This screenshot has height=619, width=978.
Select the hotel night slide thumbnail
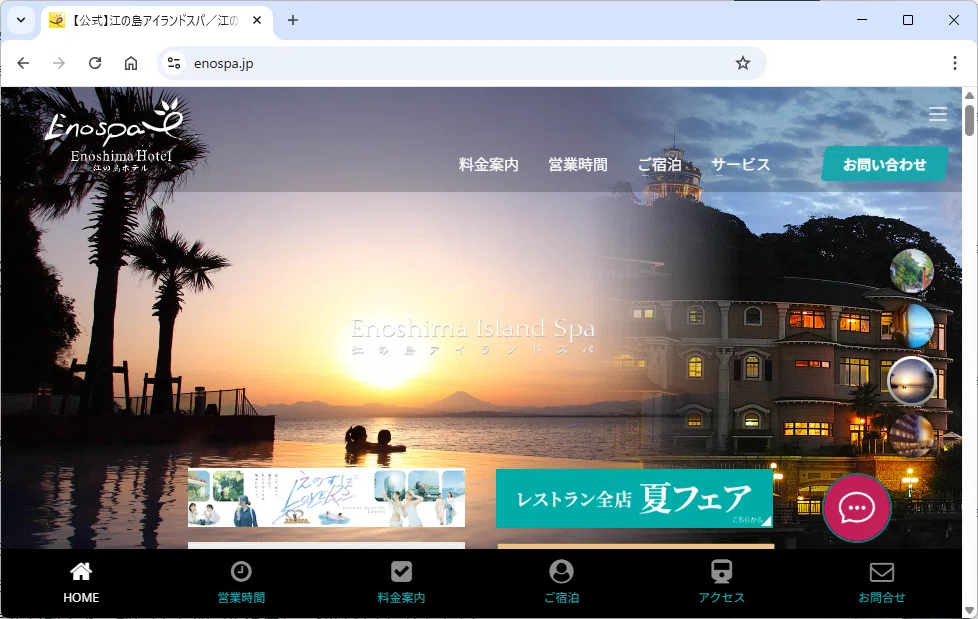(911, 435)
